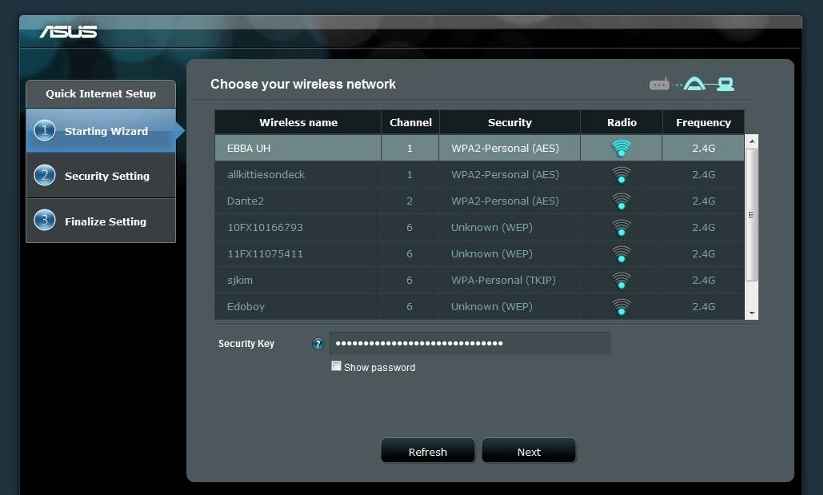Click the repeater icon in connection diagram
Screen dimensions: 823x495
pos(694,83)
